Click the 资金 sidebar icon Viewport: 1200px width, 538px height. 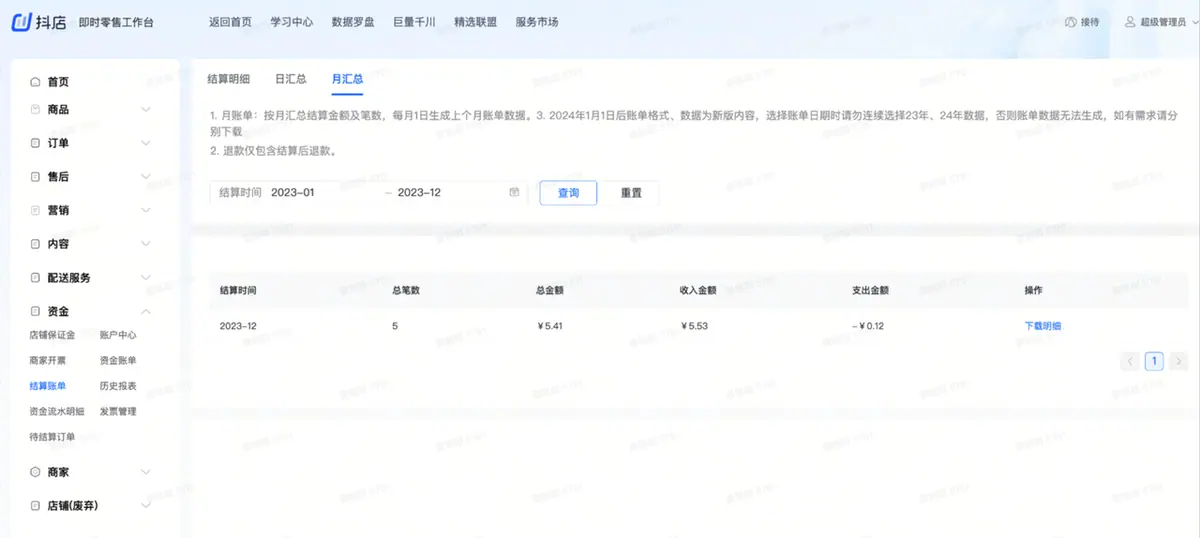[x=36, y=312]
